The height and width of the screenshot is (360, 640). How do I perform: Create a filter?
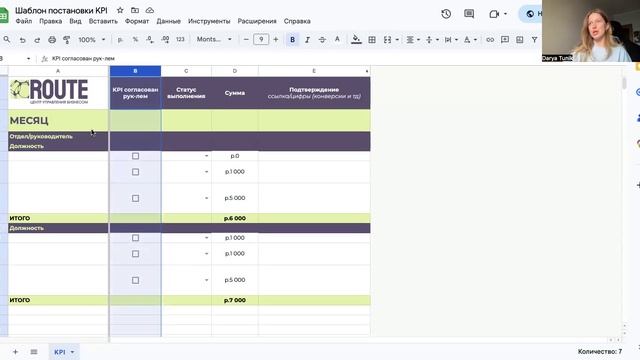click(x=534, y=40)
